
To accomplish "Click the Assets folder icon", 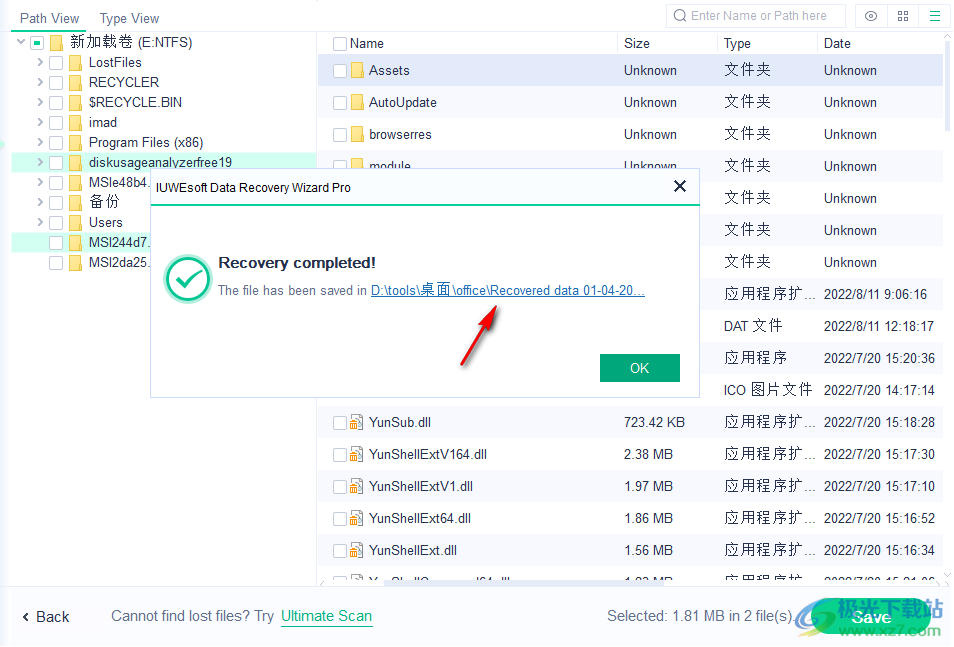I will [x=357, y=70].
